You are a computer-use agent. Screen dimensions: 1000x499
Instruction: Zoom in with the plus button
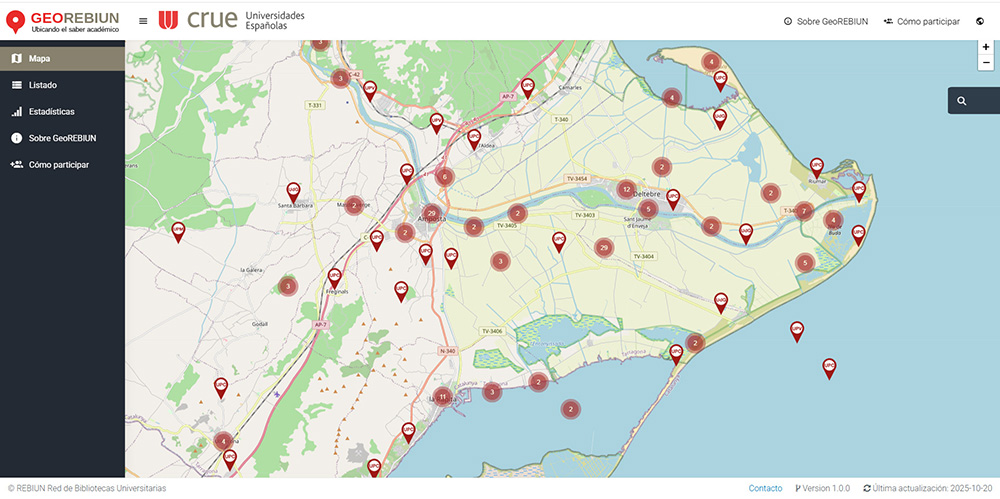point(986,47)
